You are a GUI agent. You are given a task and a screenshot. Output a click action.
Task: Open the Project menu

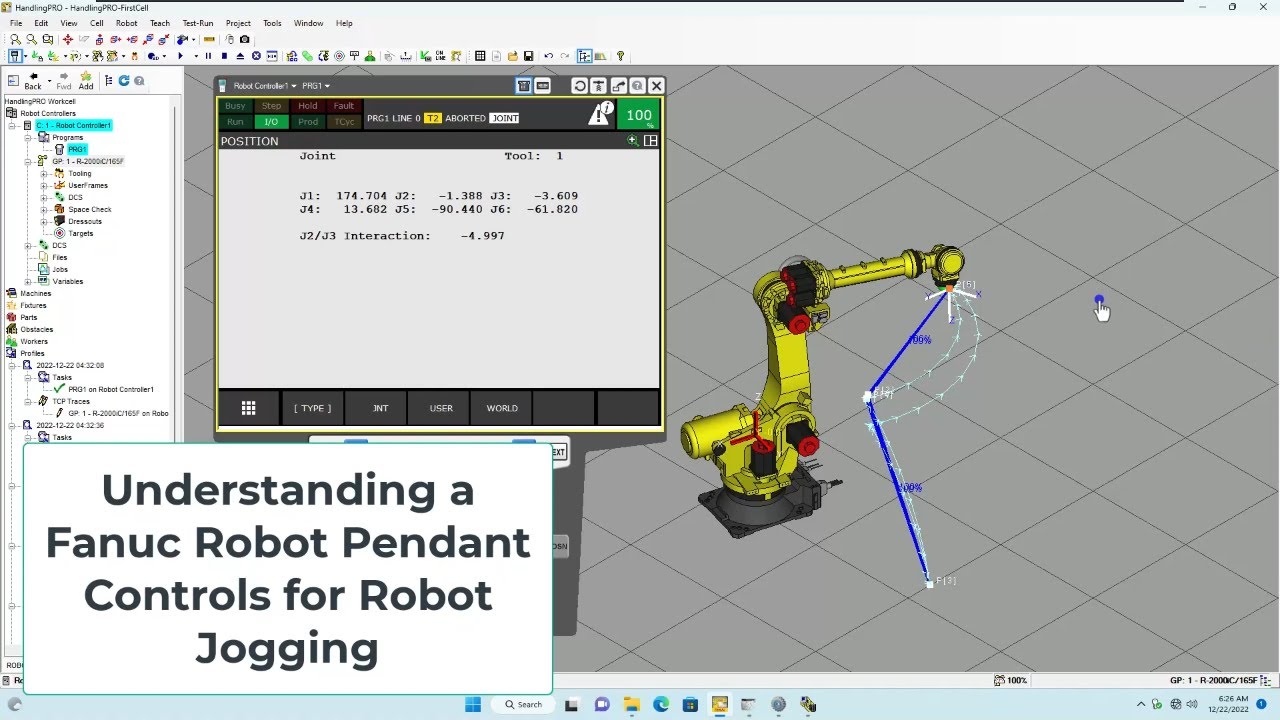click(x=238, y=23)
